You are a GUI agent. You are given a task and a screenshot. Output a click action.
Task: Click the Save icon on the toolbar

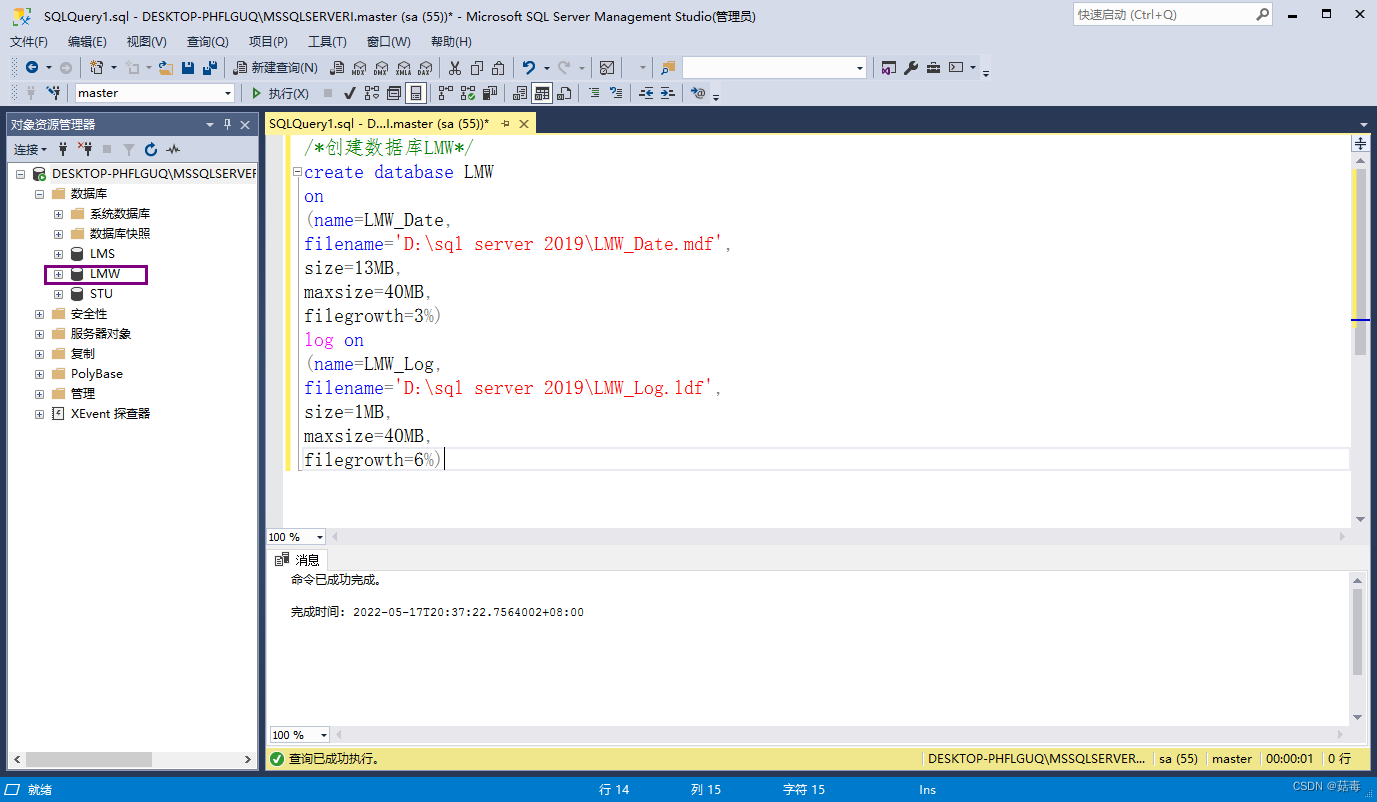pyautogui.click(x=187, y=67)
